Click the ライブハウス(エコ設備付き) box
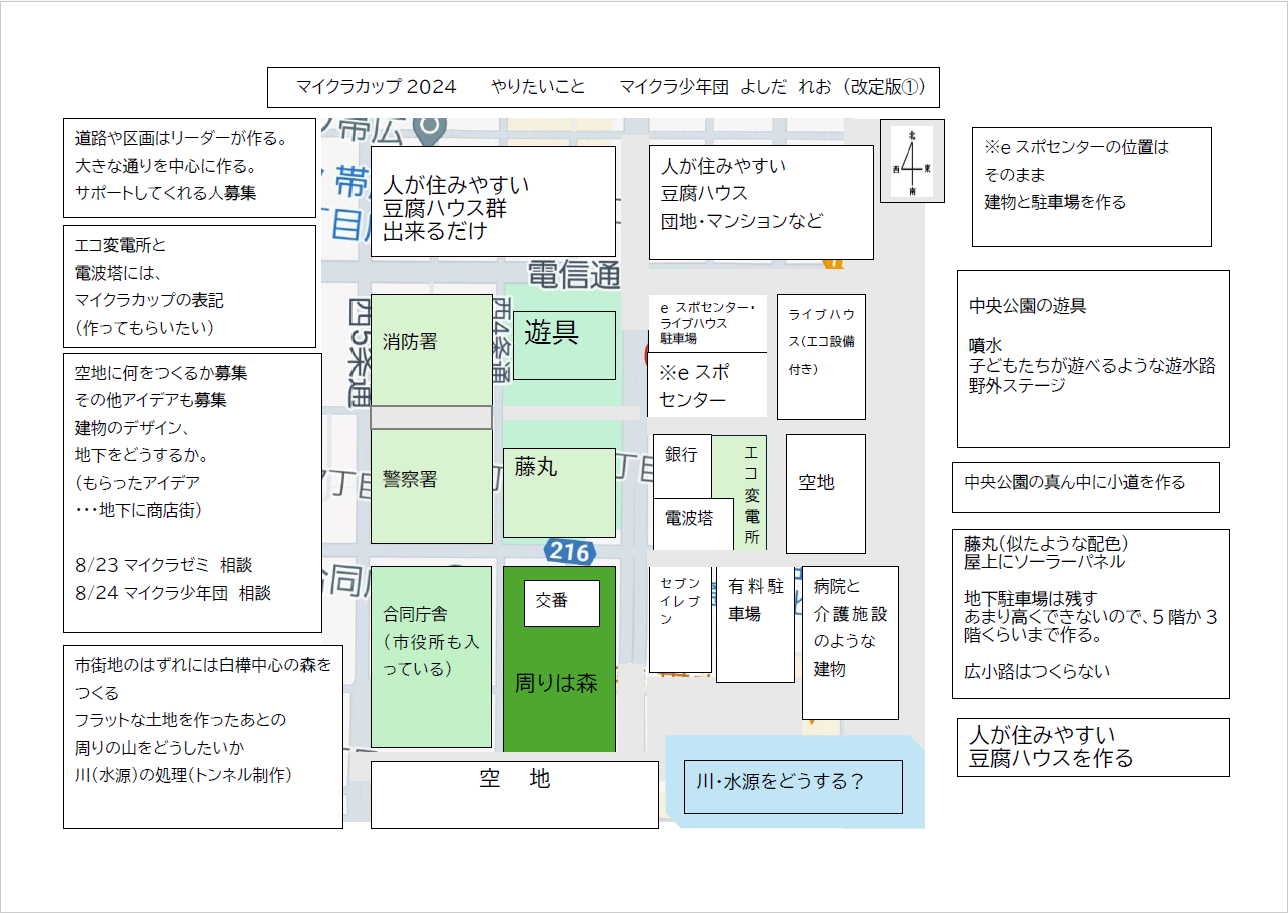The image size is (1288, 913). click(821, 357)
